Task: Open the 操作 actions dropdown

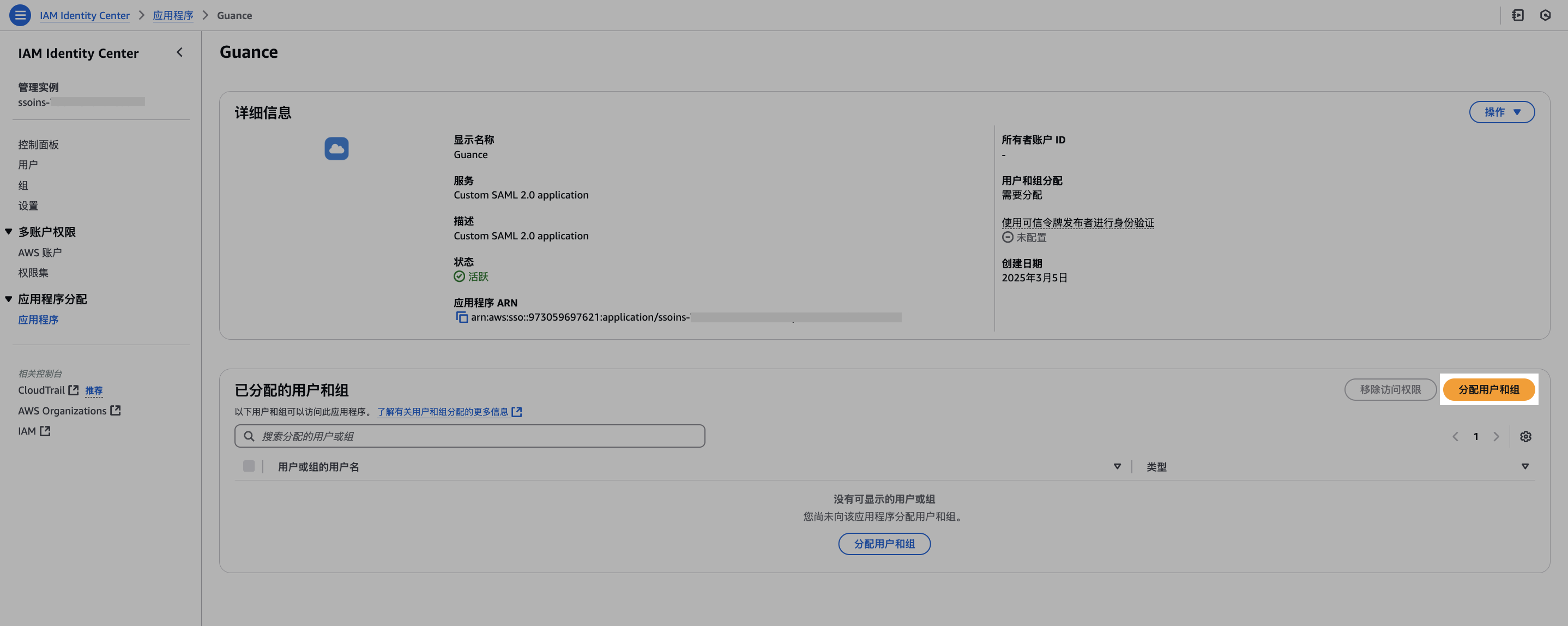Action: coord(1501,112)
